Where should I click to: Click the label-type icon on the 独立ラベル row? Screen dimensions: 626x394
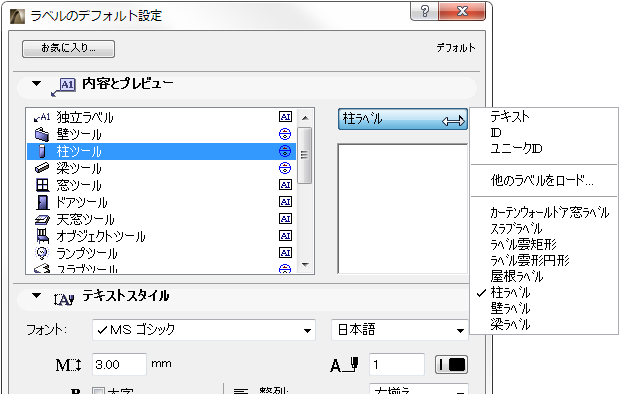pyautogui.click(x=285, y=117)
